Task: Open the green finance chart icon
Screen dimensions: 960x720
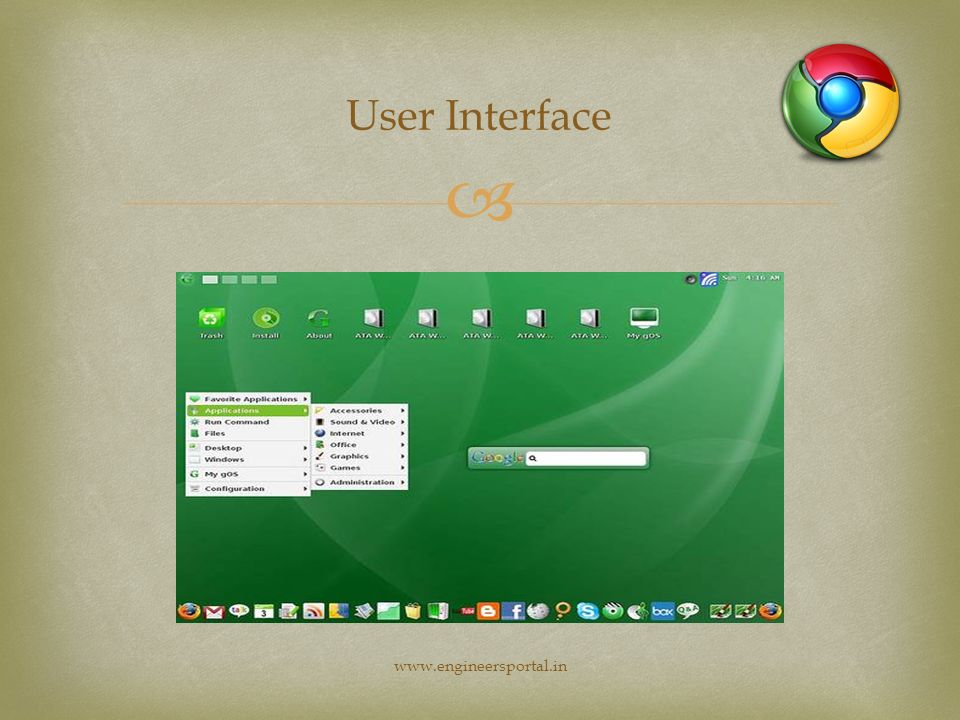Action: 388,611
